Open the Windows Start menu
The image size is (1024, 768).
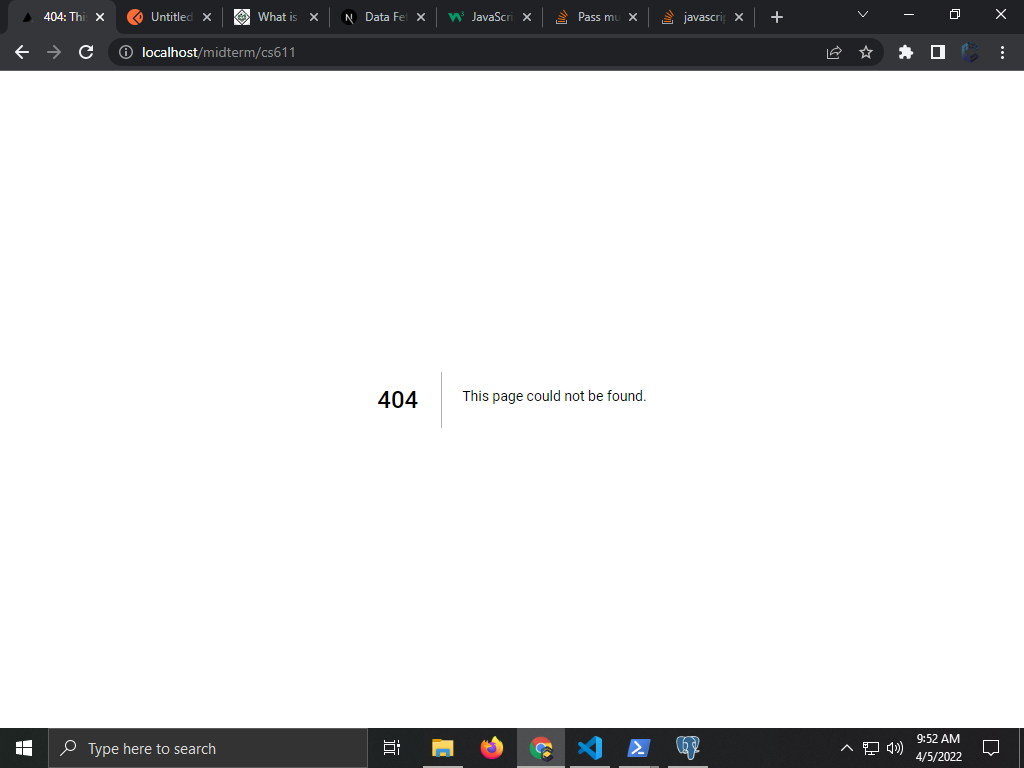tap(24, 748)
